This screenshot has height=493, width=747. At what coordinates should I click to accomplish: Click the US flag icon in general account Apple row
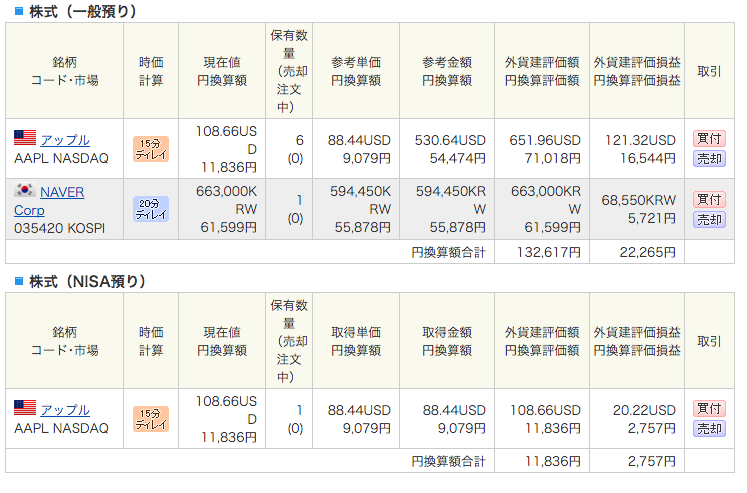(25, 138)
